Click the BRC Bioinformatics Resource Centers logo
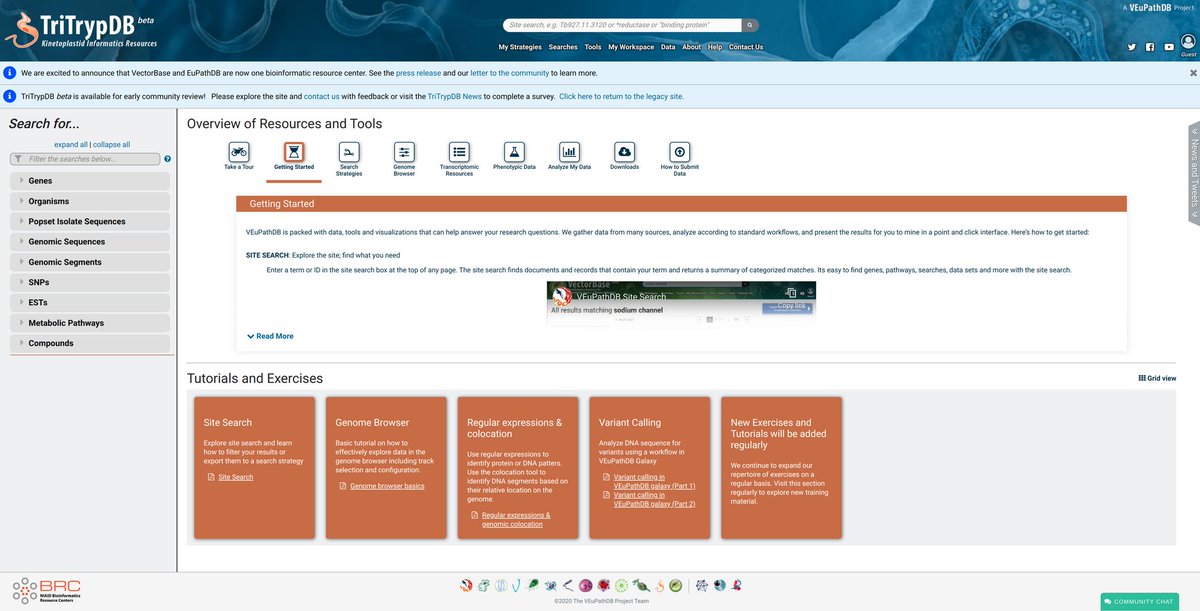Screen dimensions: 1200x611 [x=46, y=589]
